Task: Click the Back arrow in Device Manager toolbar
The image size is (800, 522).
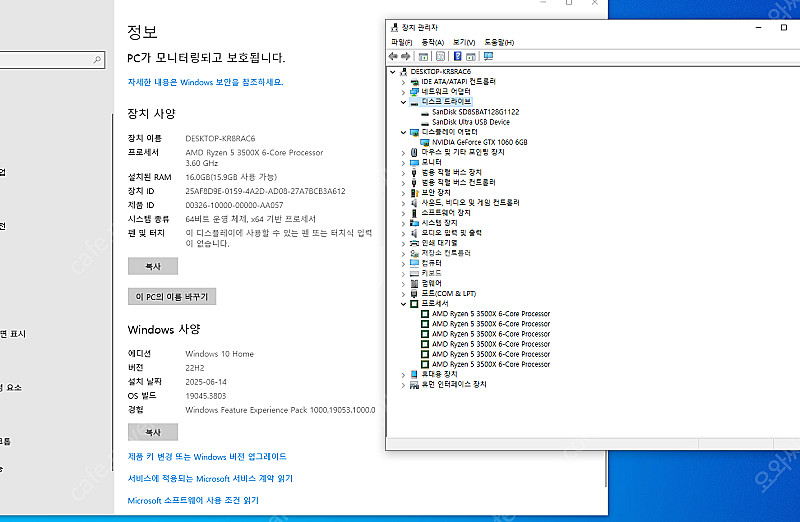Action: pyautogui.click(x=393, y=56)
